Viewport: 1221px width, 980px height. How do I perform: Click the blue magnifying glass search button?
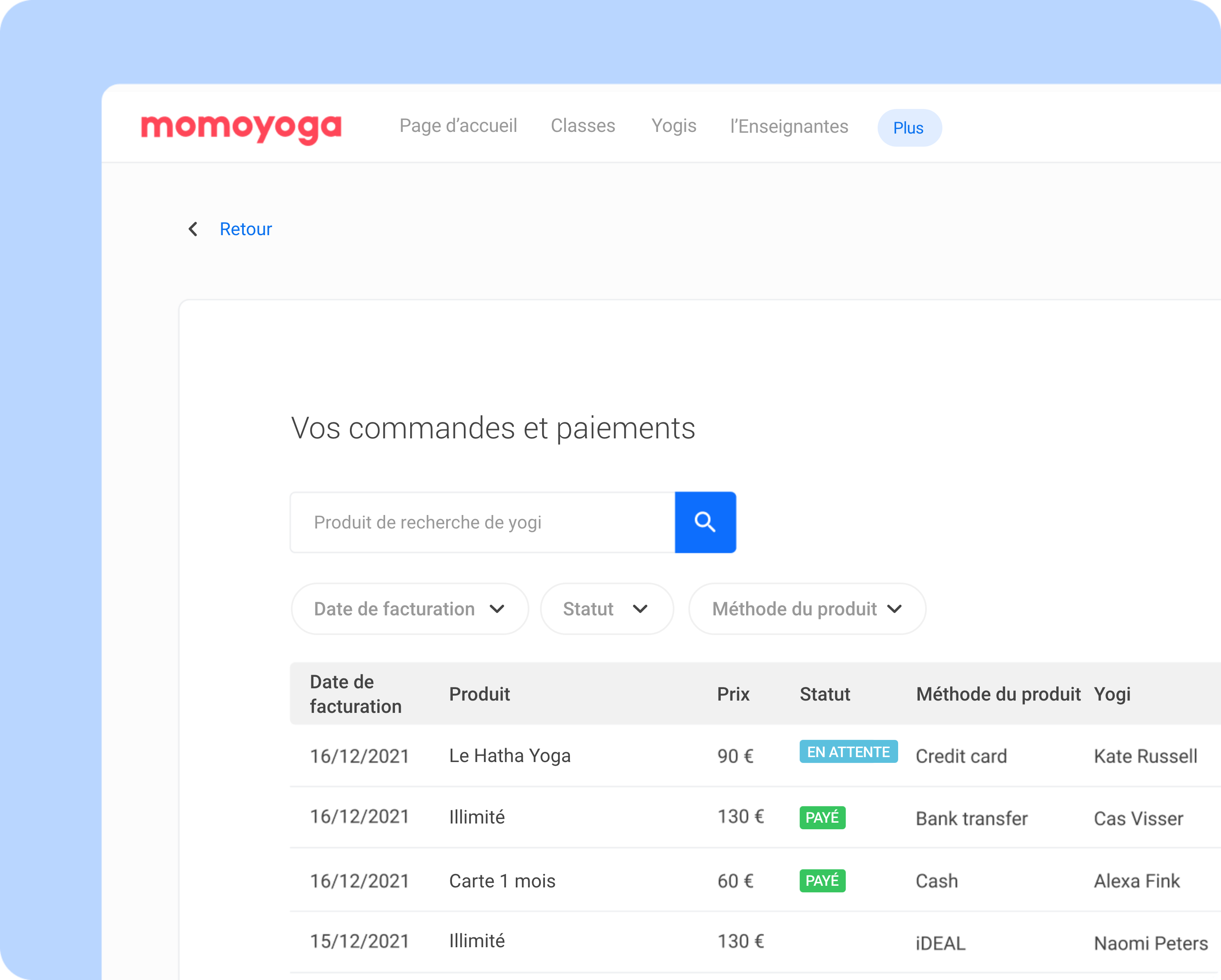[705, 522]
